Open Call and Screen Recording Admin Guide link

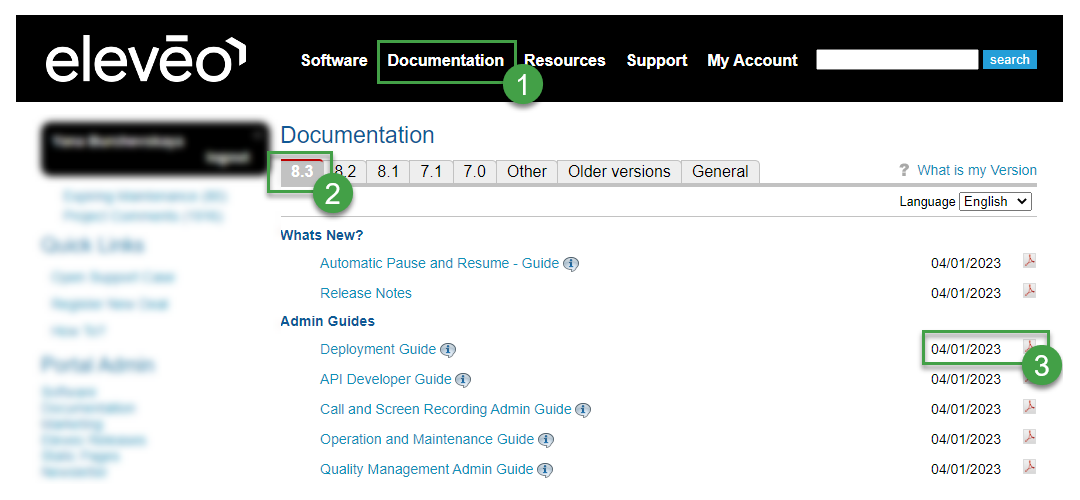(x=445, y=409)
